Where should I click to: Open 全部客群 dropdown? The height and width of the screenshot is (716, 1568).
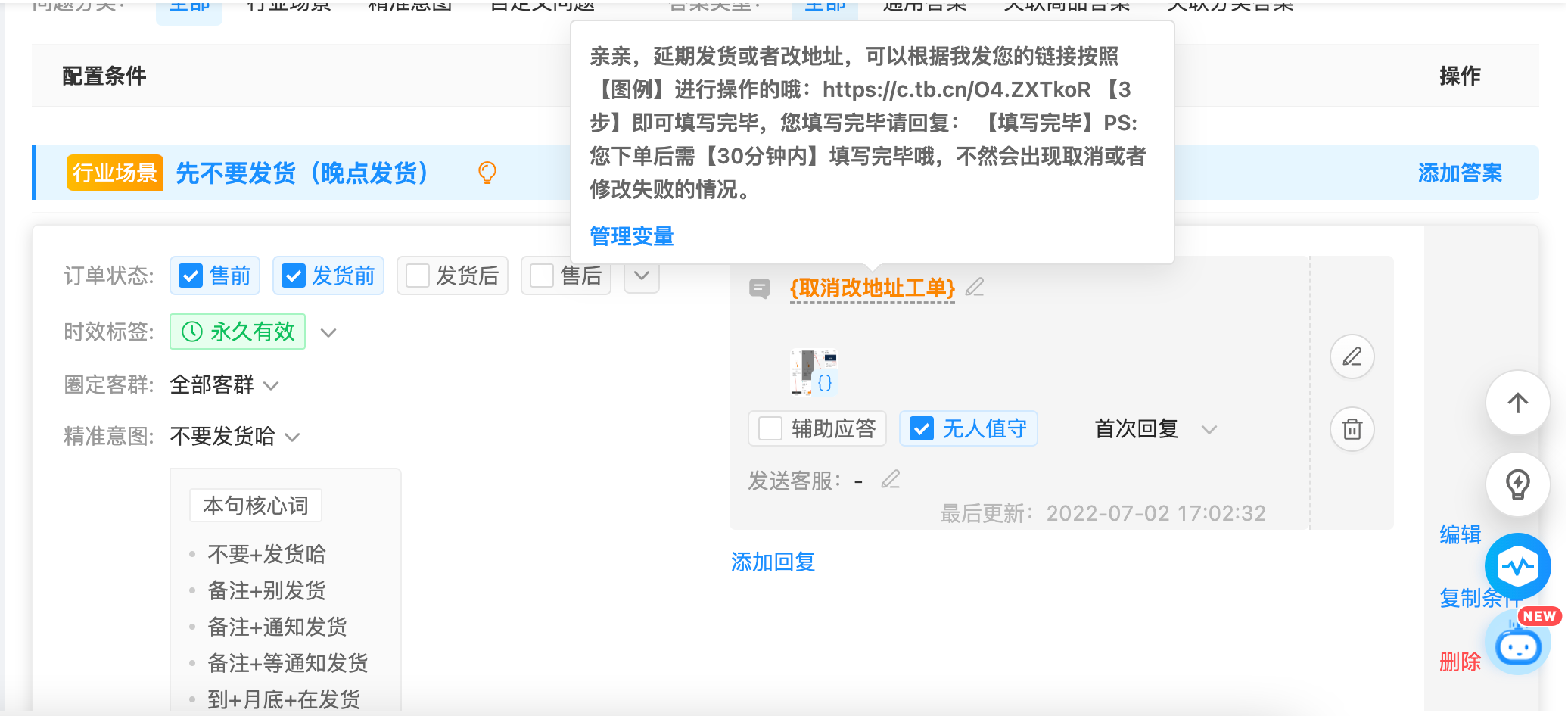pyautogui.click(x=224, y=385)
